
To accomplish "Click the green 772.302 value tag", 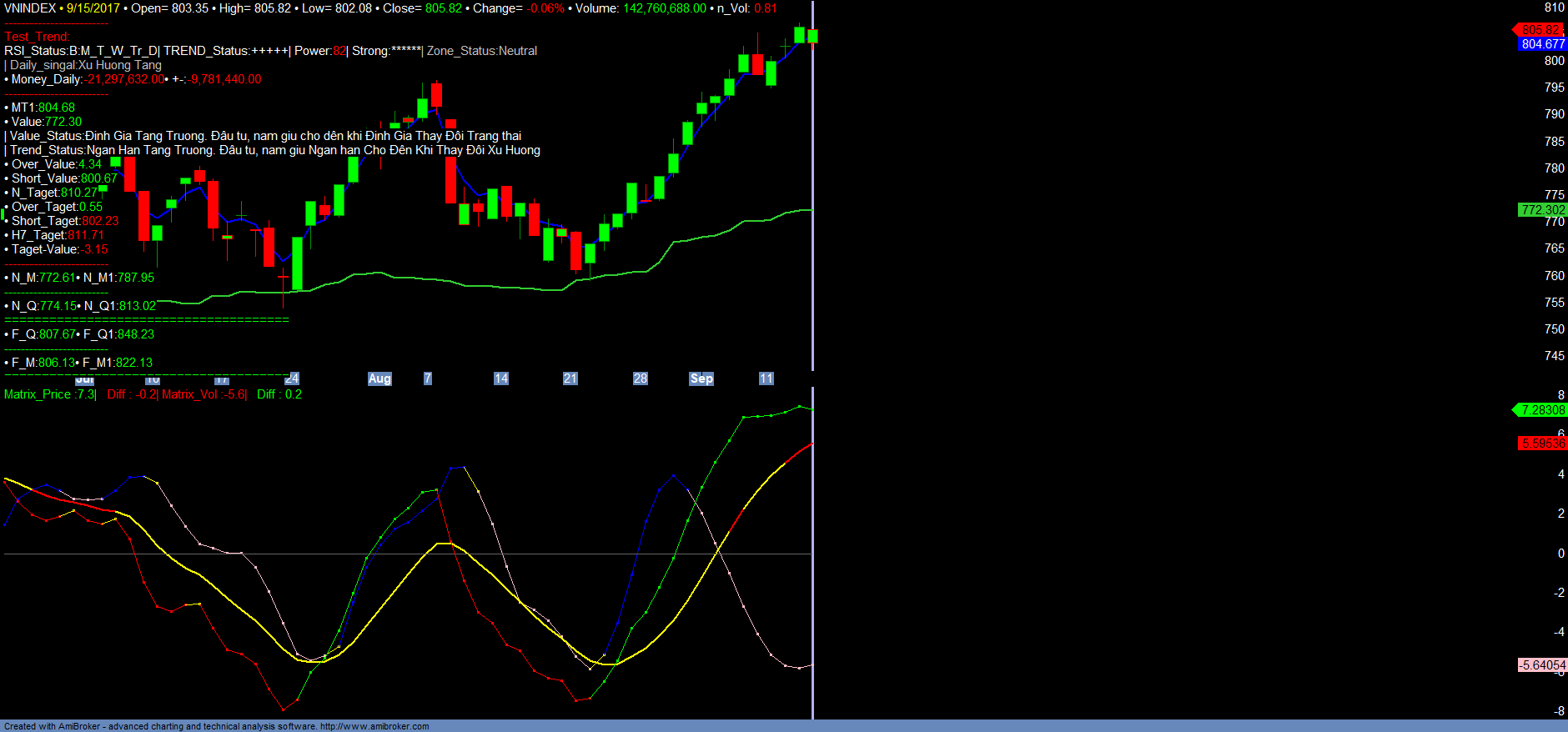I will point(1542,210).
